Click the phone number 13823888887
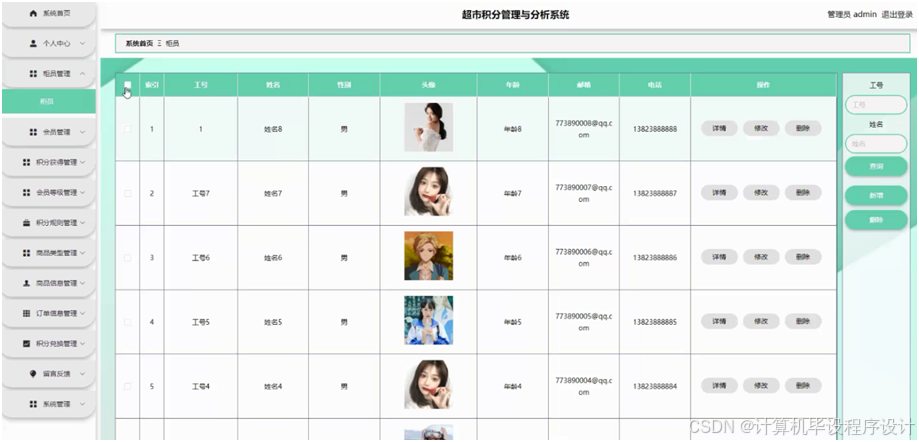Screen dimensions: 919x442 [x=655, y=193]
